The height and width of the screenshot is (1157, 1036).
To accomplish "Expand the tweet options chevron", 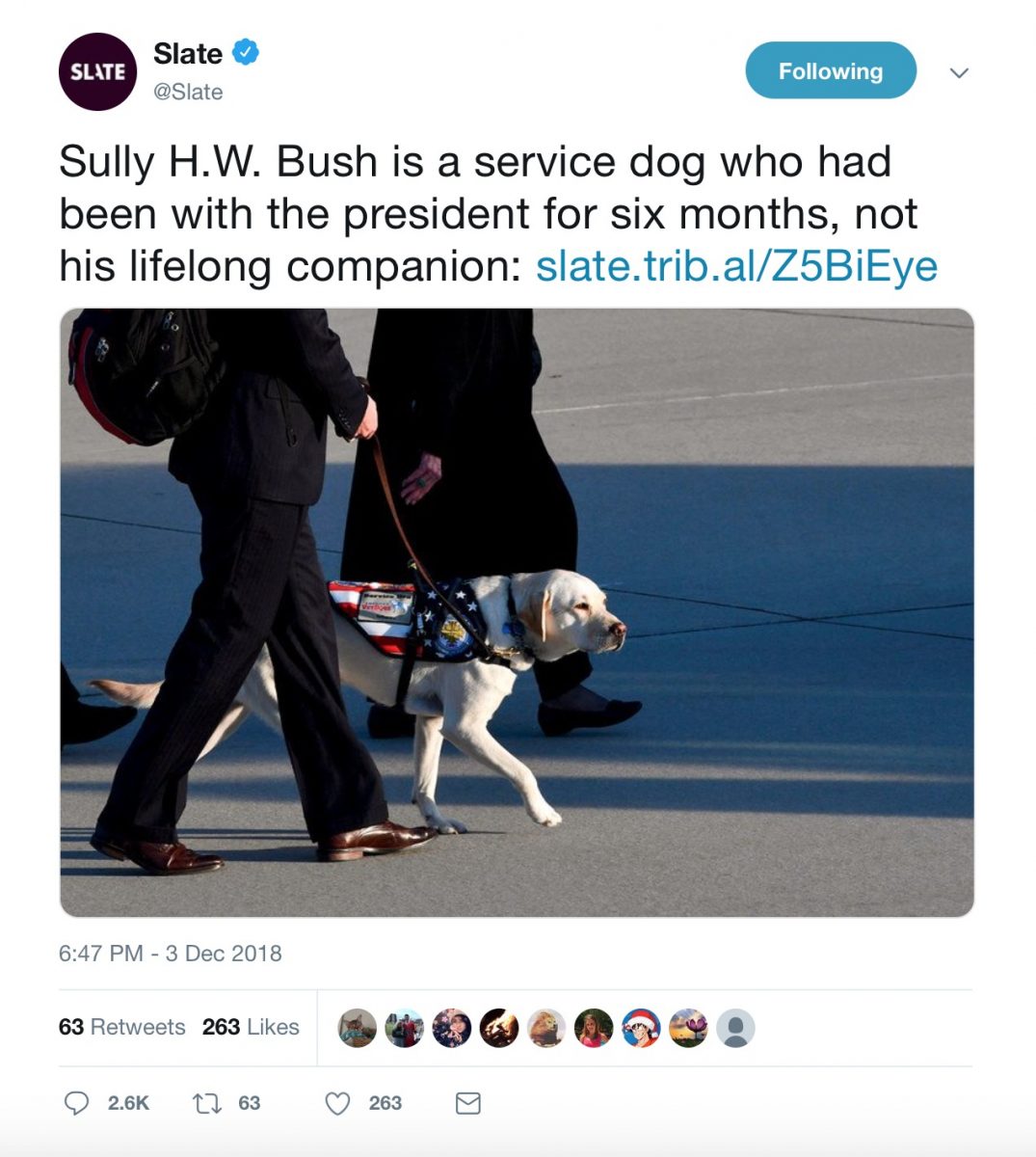I will [959, 72].
